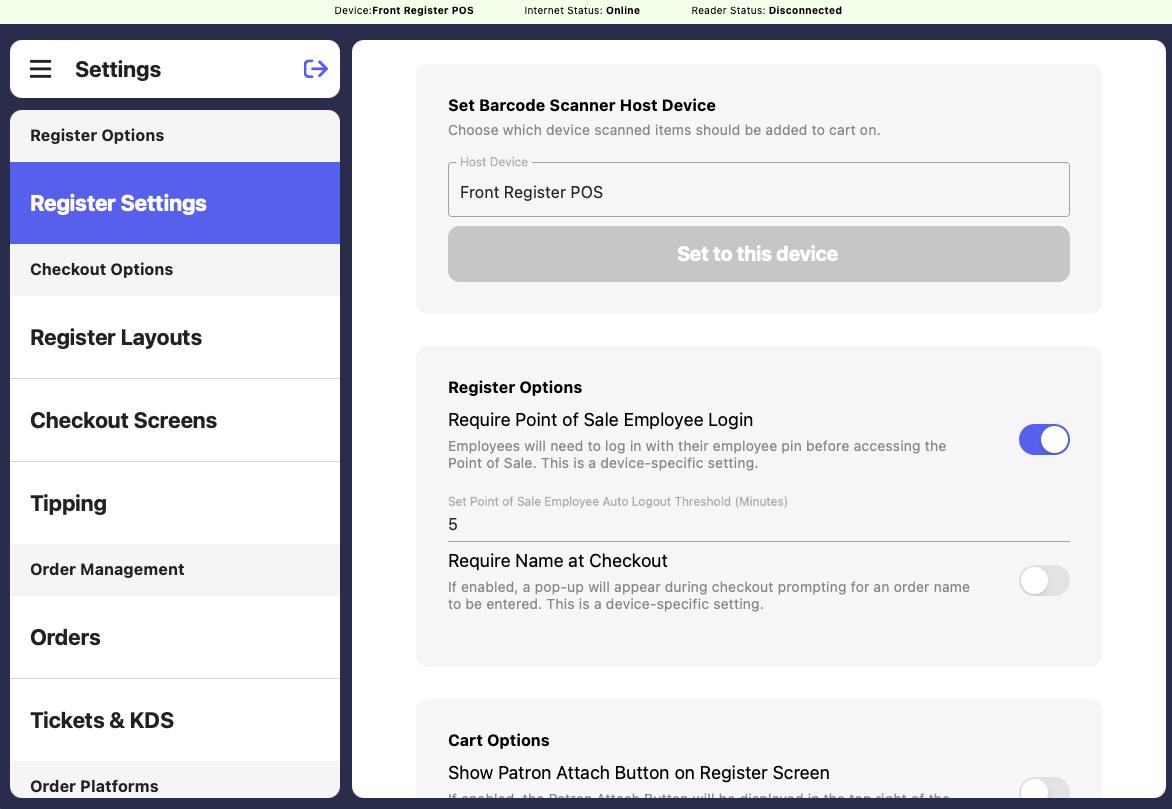
Task: Go to Checkout Screens settings
Action: point(175,420)
